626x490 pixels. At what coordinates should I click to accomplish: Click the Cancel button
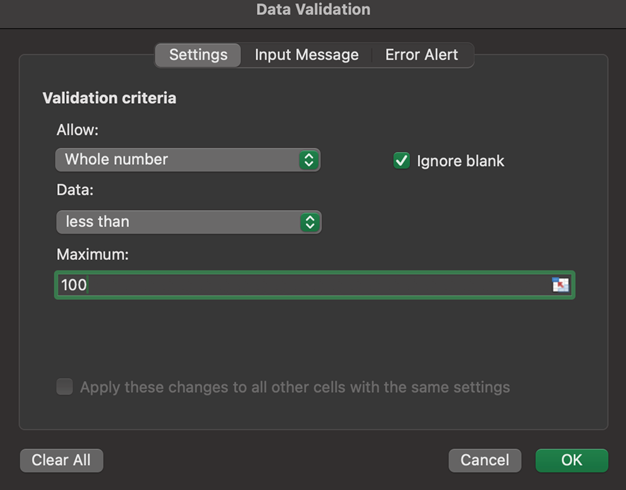pyautogui.click(x=485, y=460)
